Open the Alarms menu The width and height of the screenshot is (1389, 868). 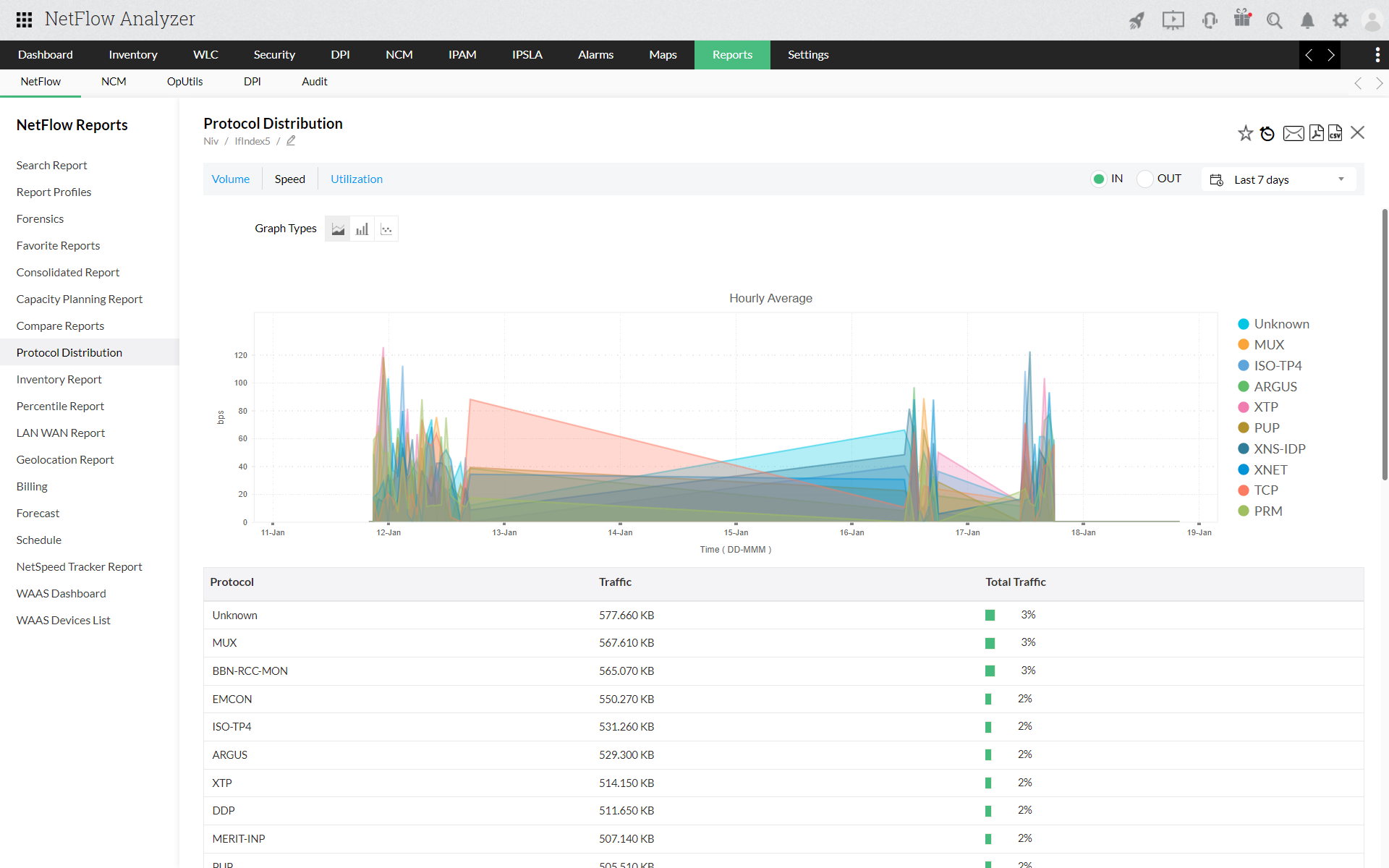tap(595, 54)
